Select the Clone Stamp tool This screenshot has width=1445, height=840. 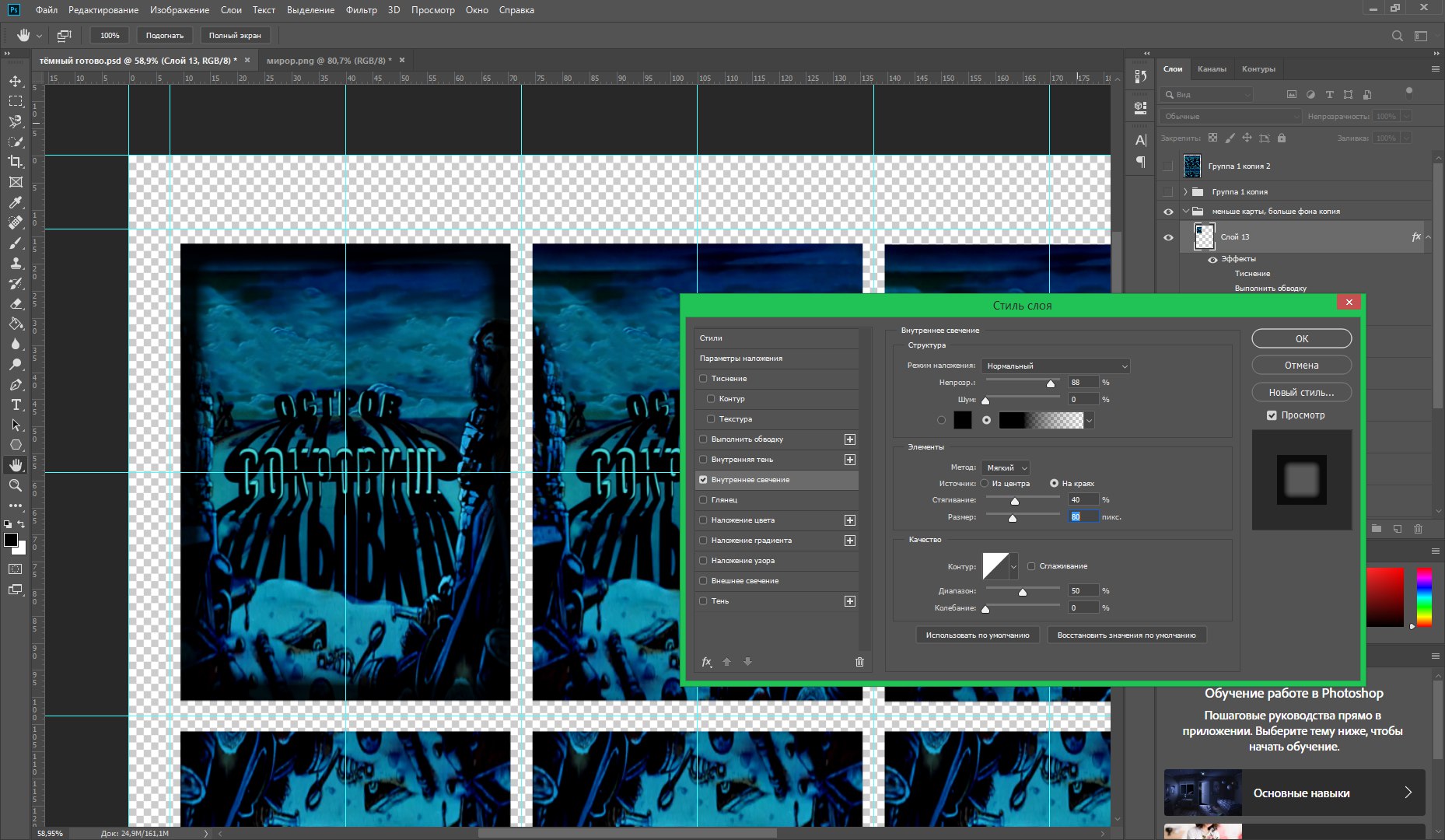[x=16, y=264]
